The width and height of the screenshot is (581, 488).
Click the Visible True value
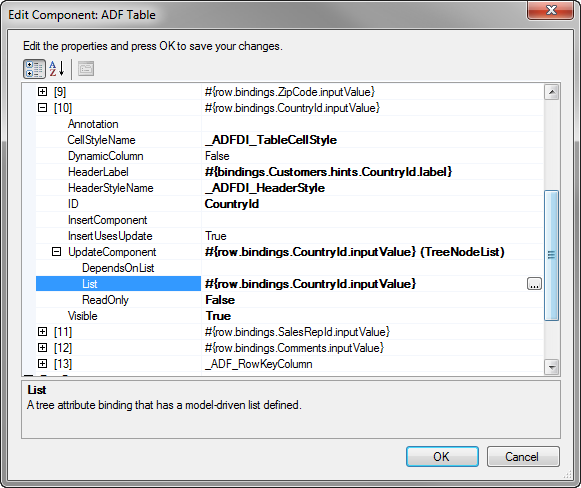tap(218, 316)
